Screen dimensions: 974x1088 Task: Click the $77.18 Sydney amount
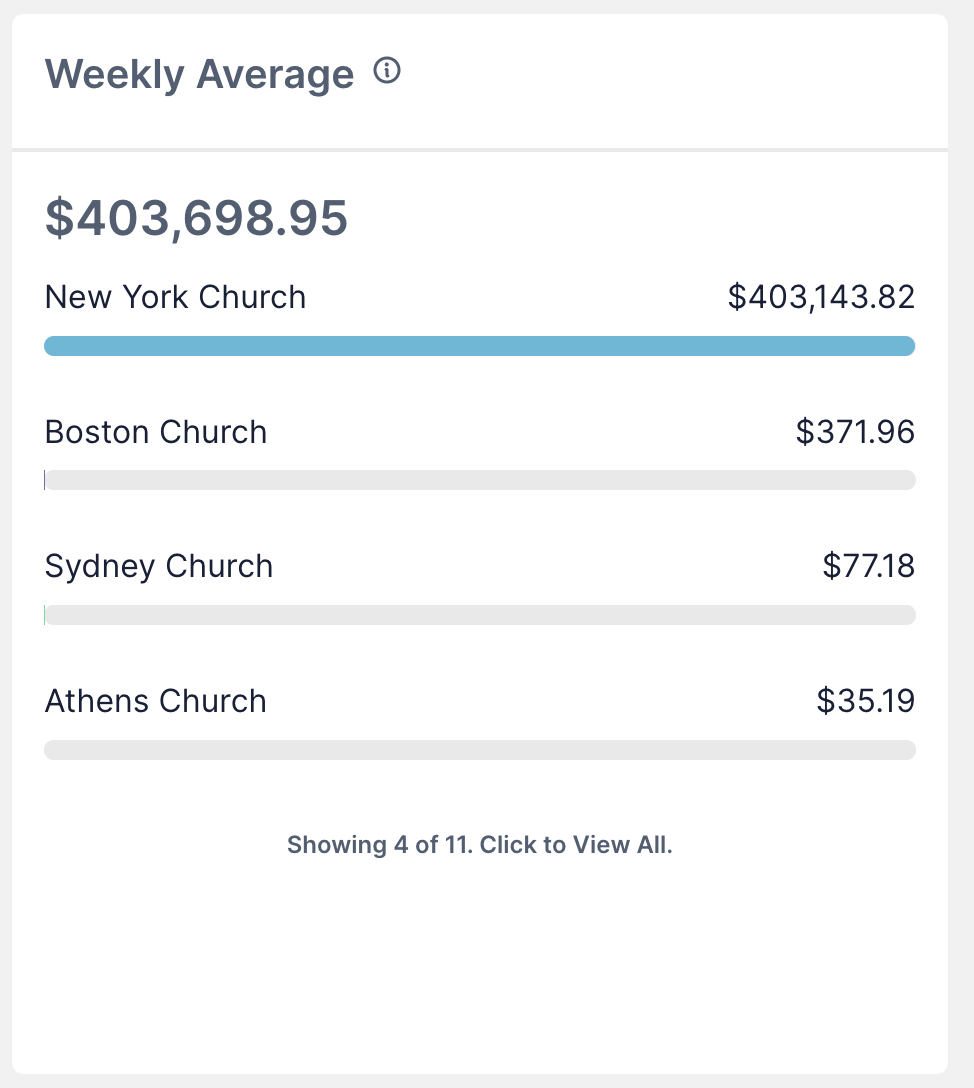(868, 566)
